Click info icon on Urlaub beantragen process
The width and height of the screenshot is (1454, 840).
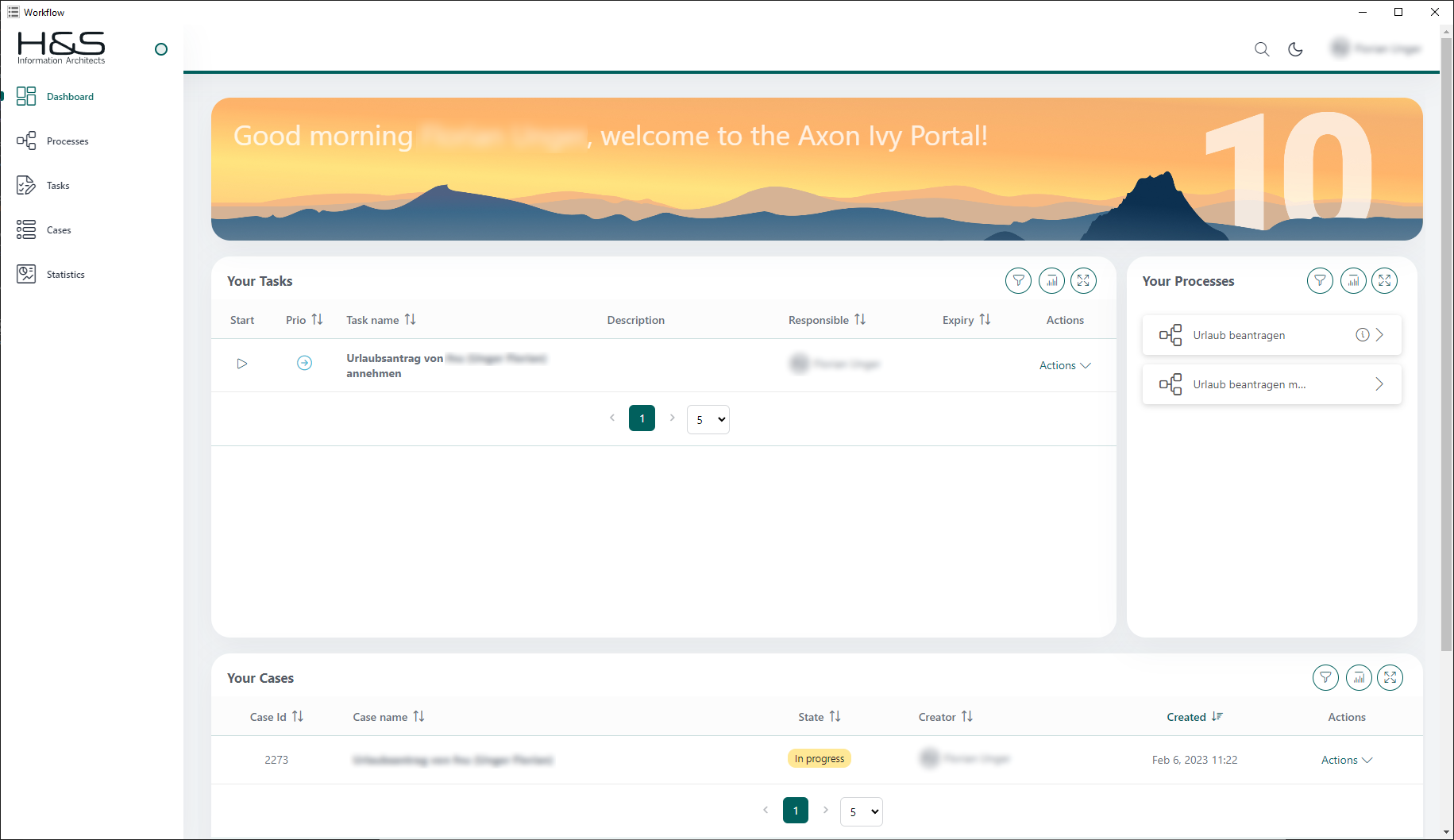coord(1362,335)
